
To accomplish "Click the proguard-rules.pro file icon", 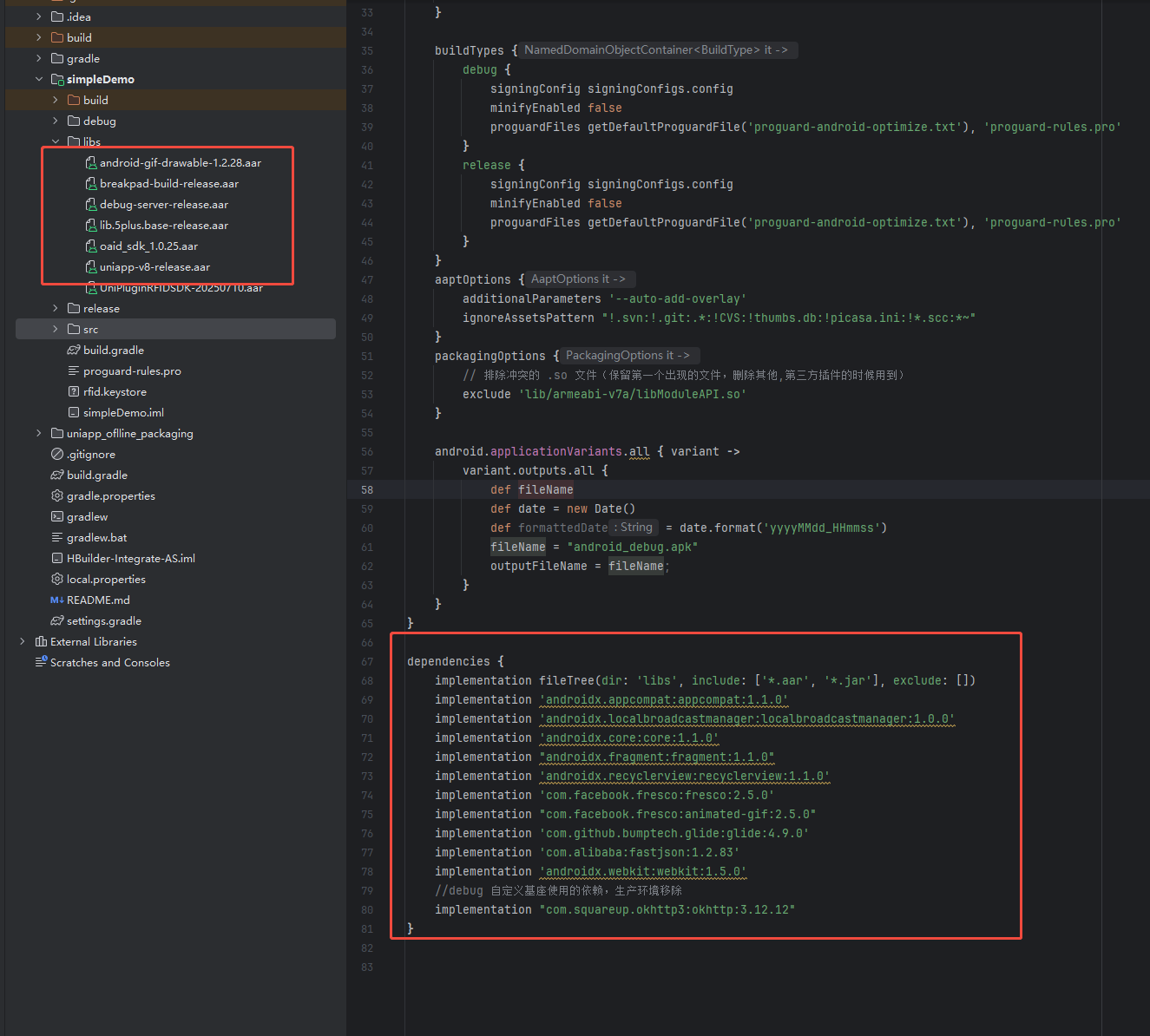I will click(x=74, y=370).
